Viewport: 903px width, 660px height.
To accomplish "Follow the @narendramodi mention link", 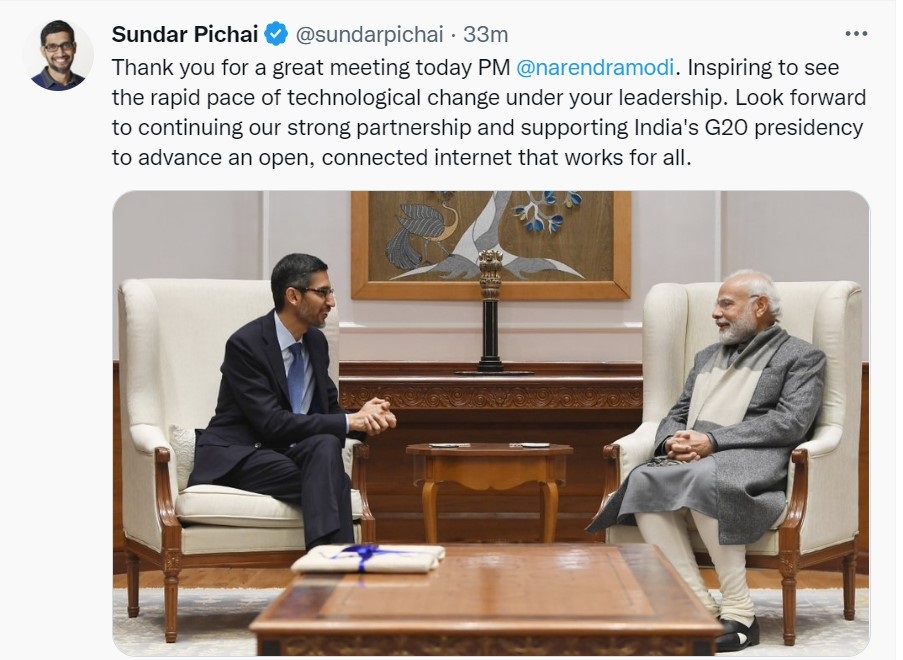I will [x=596, y=68].
